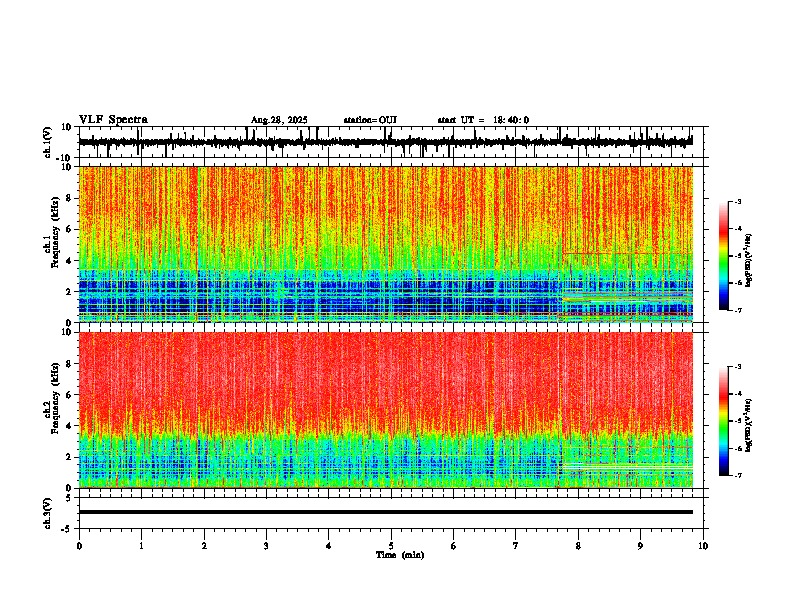Click inside the ch.1 spectrogram plot

point(385,244)
